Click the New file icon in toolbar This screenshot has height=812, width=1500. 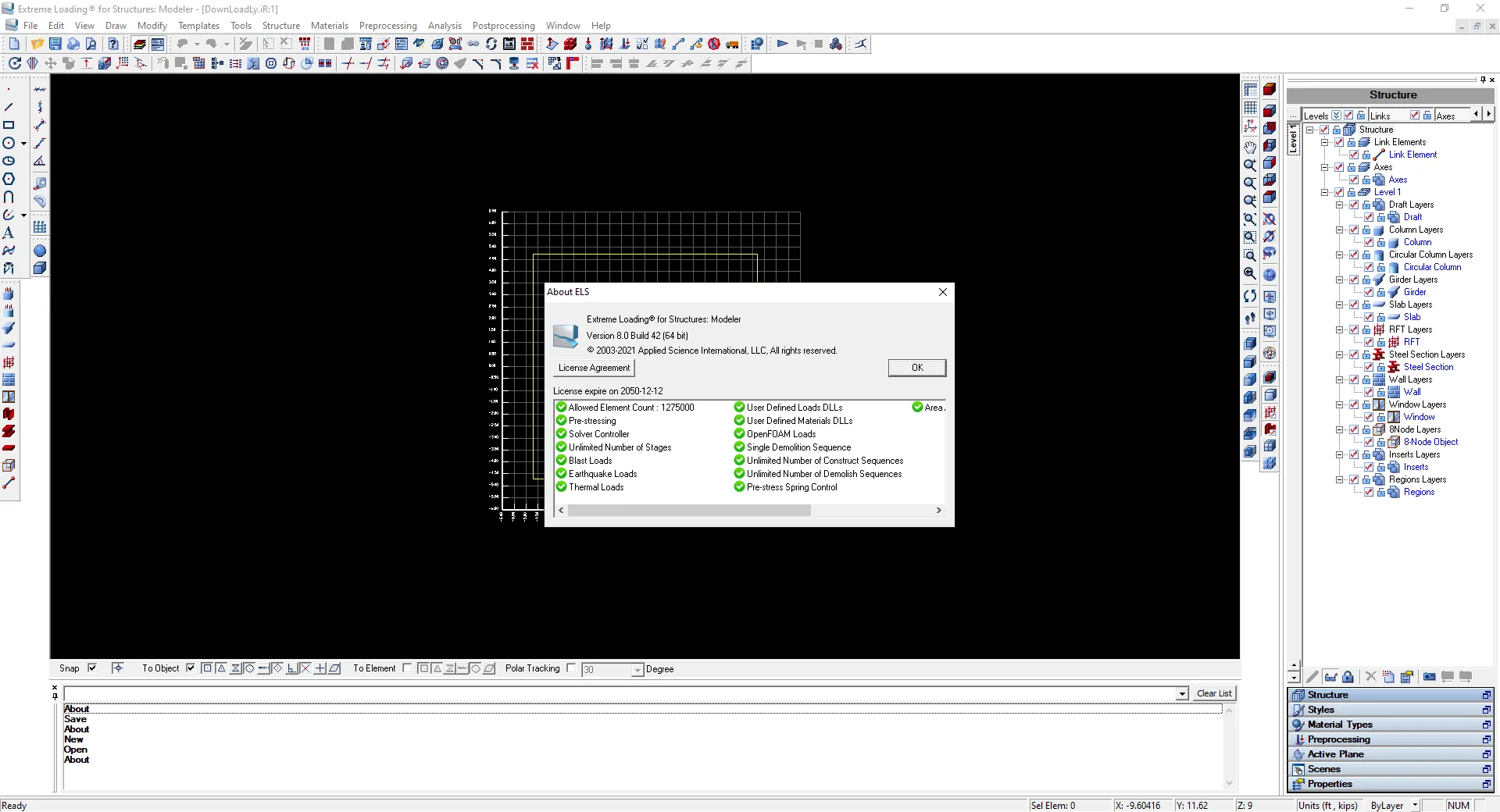(x=14, y=45)
